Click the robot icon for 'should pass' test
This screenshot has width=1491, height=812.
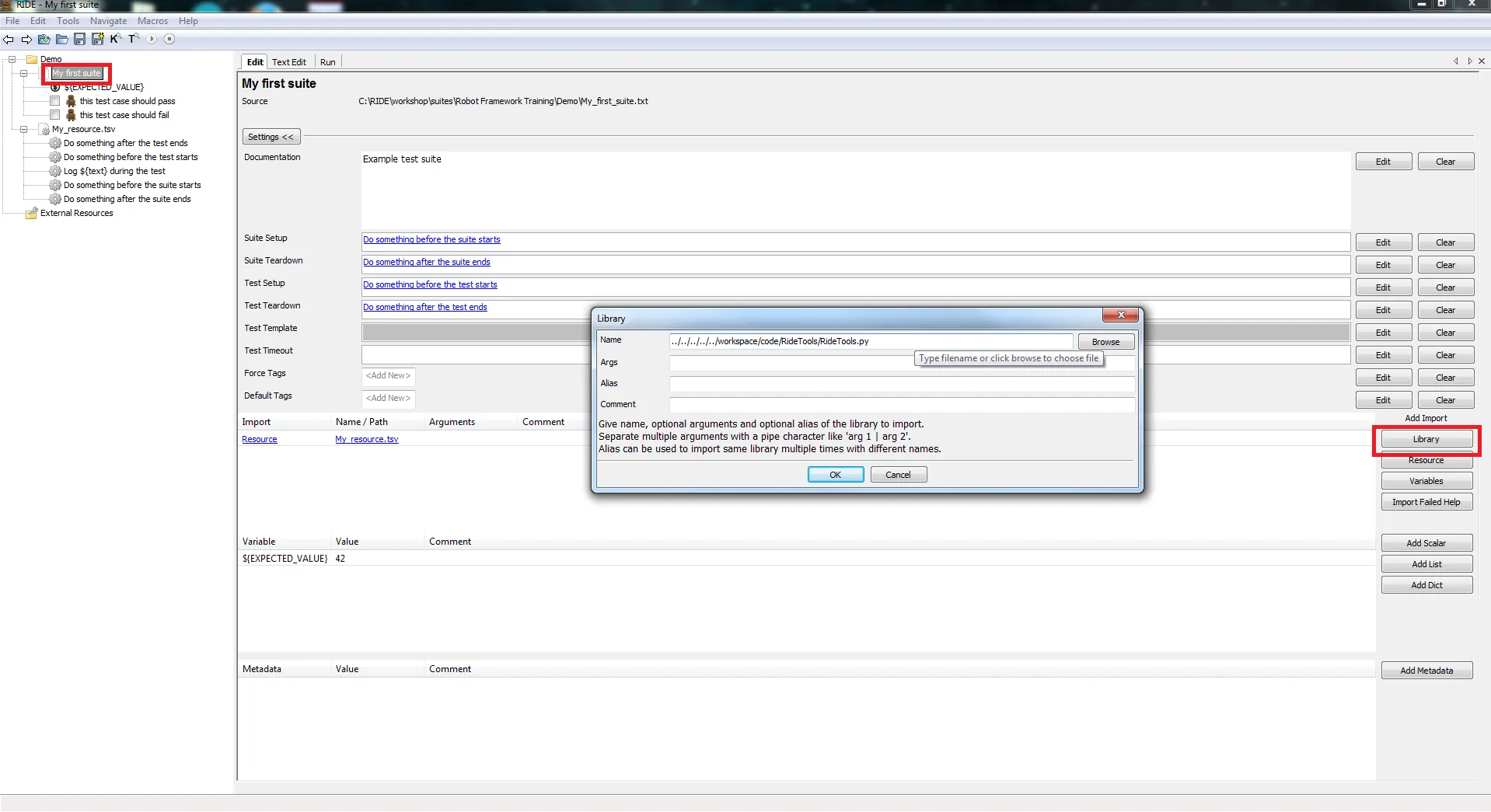[x=71, y=101]
